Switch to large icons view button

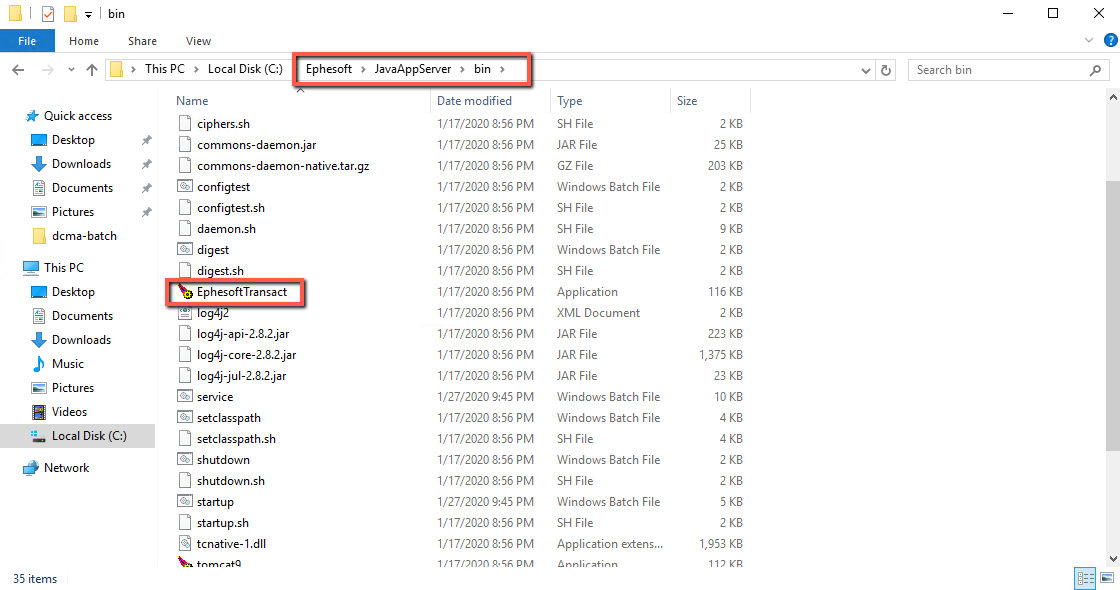[x=1105, y=578]
